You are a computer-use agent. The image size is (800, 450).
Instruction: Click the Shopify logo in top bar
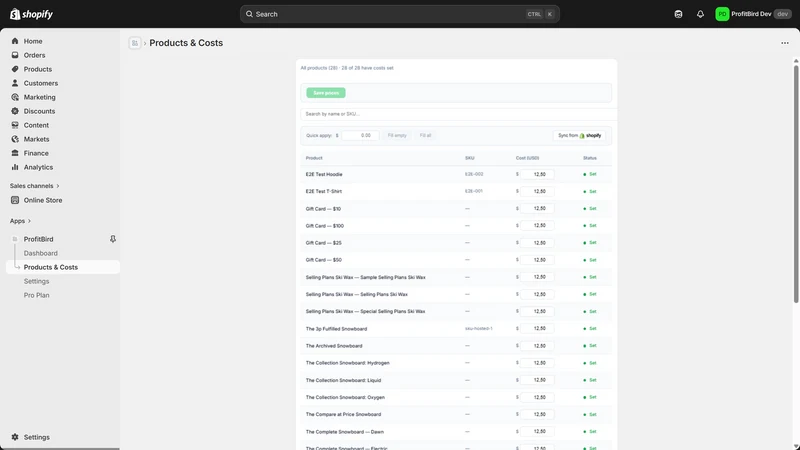pos(31,14)
